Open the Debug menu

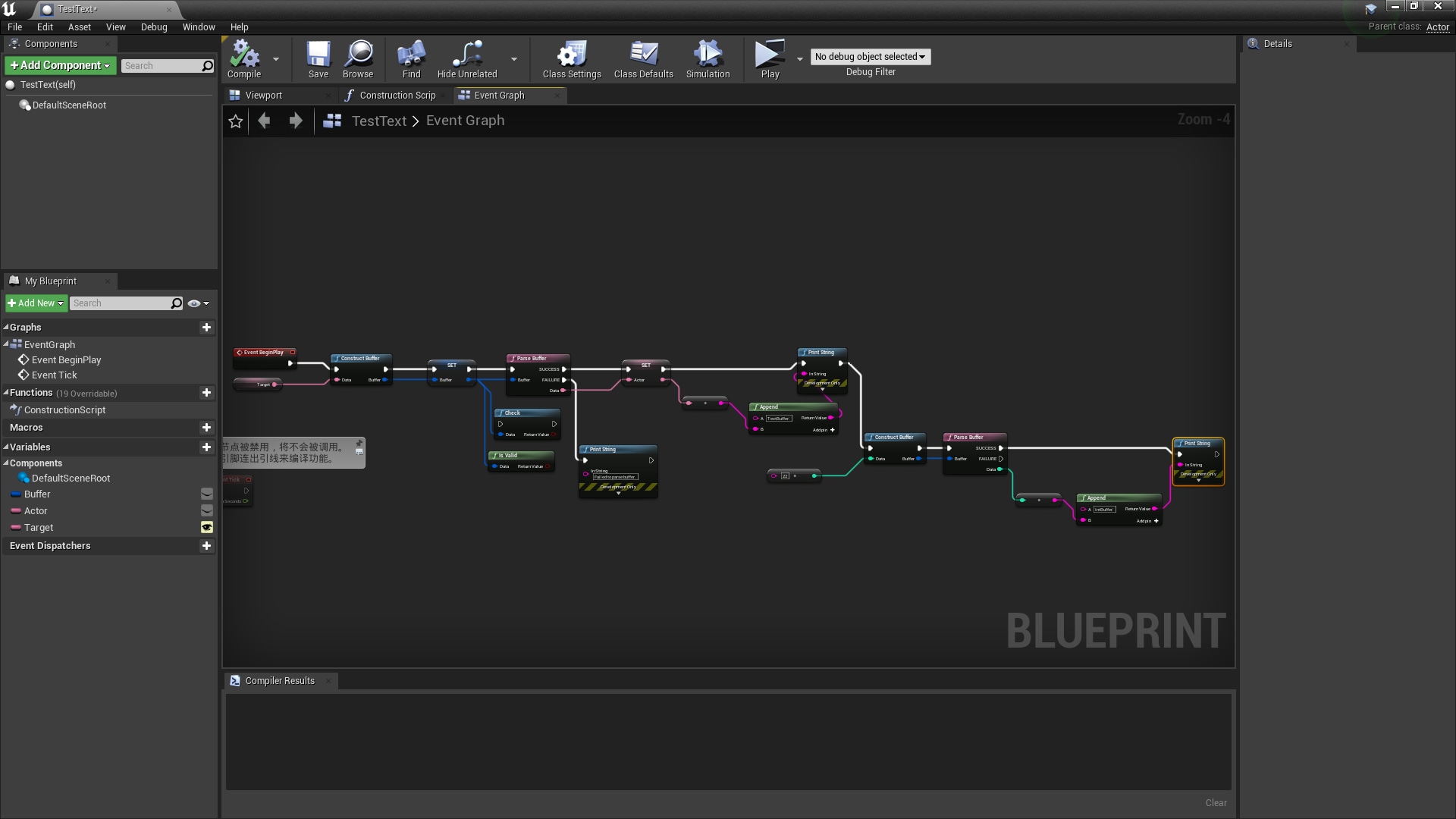pyautogui.click(x=154, y=27)
